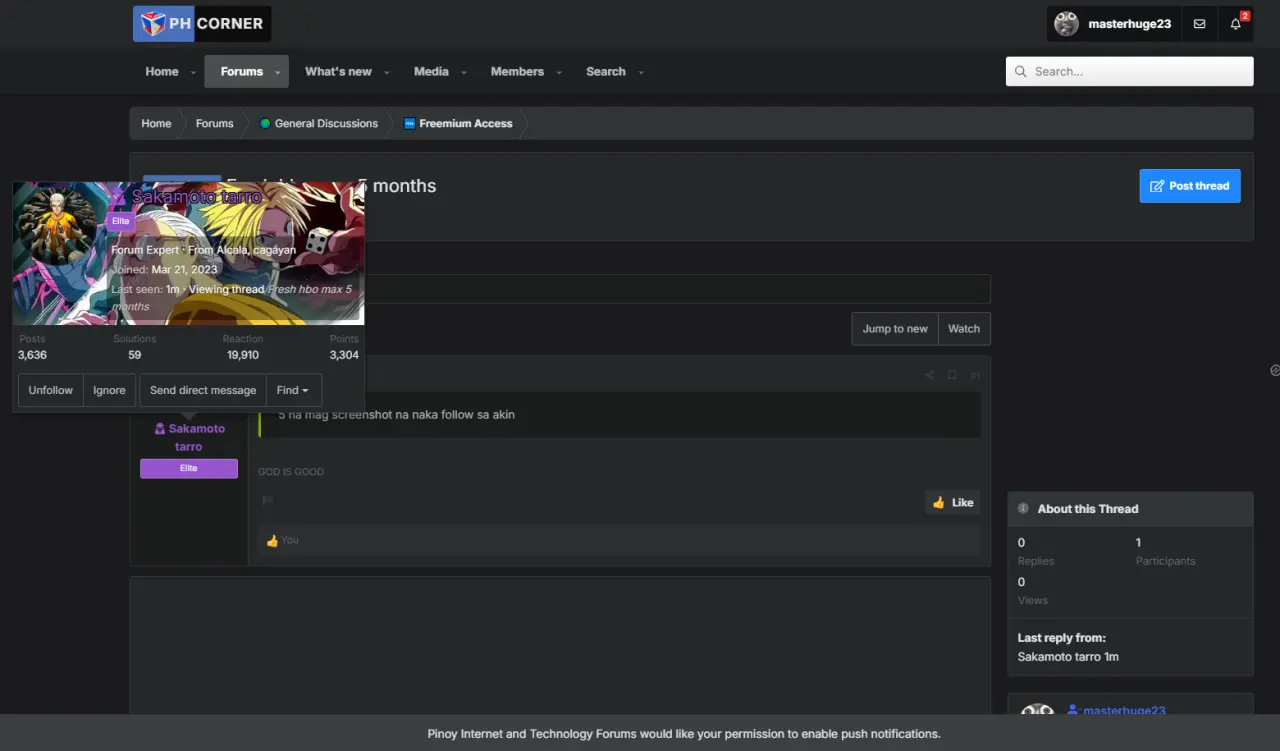Click the post number #1 link
Image resolution: width=1280 pixels, height=751 pixels.
975,375
